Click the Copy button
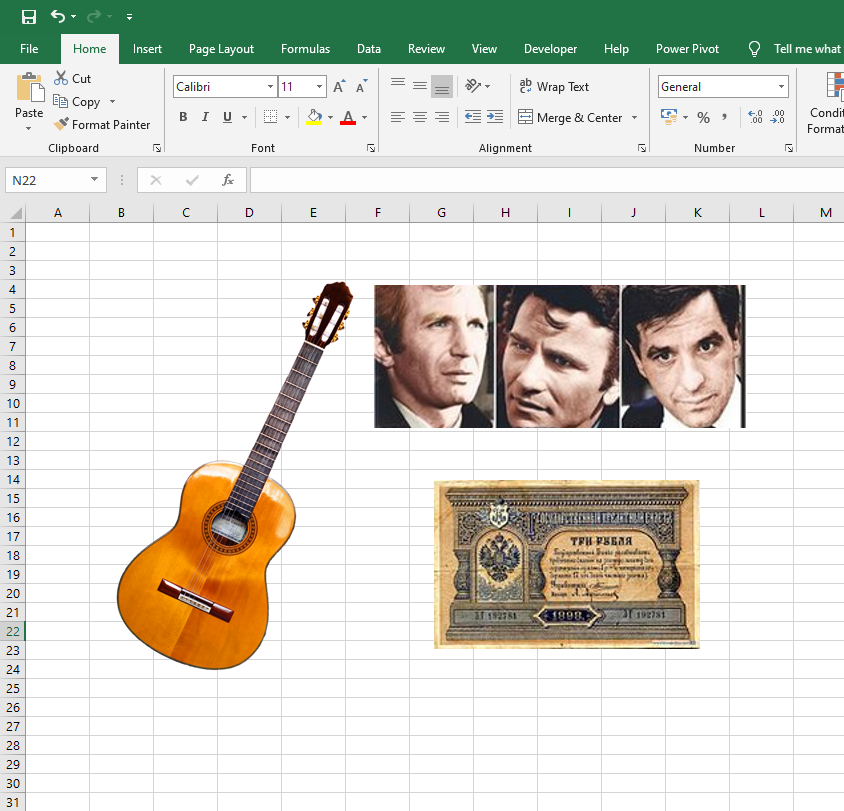844x811 pixels. (76, 102)
